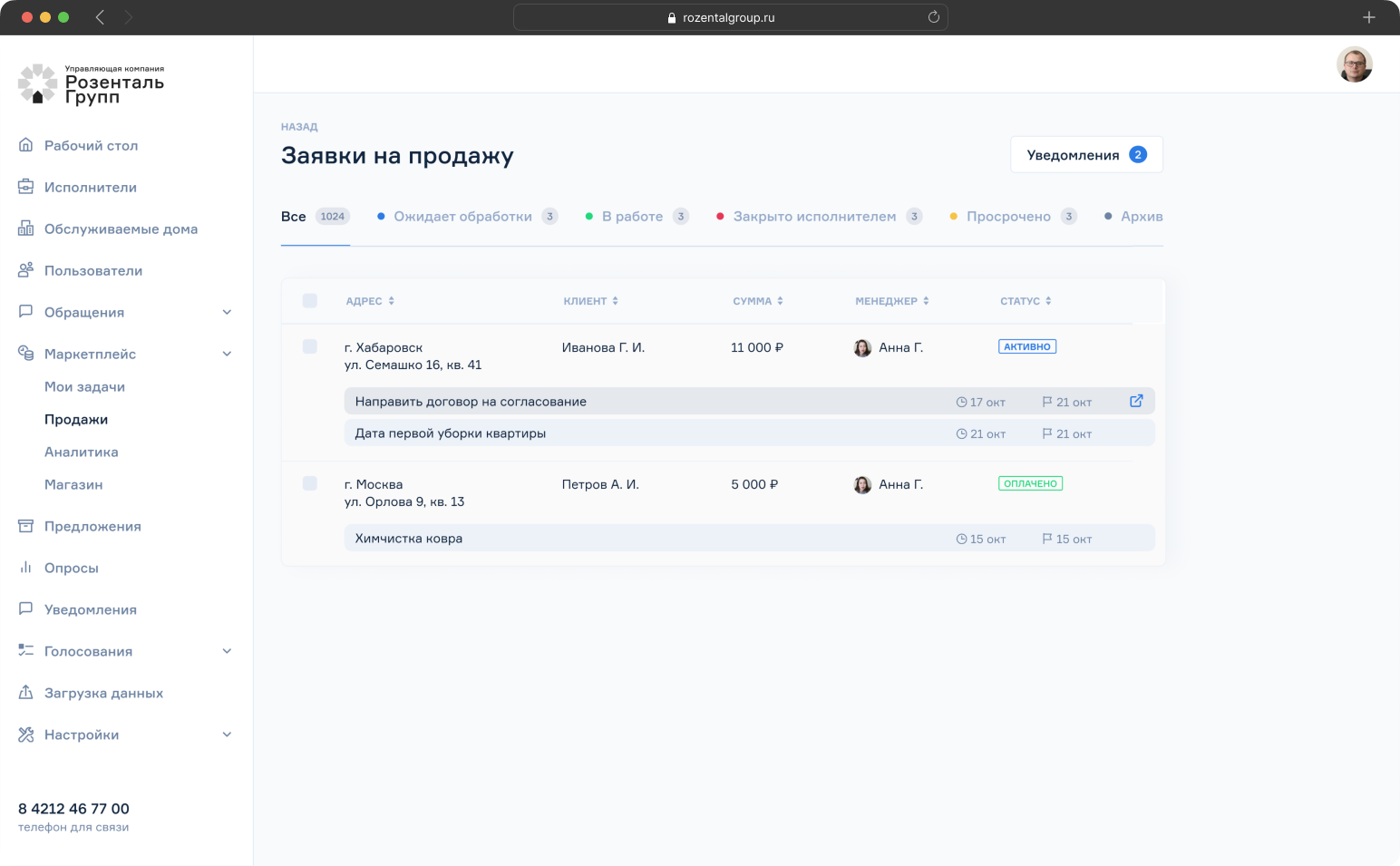Click the Обслуживаемые дома building icon
This screenshot has height=866, width=1400.
click(x=25, y=229)
